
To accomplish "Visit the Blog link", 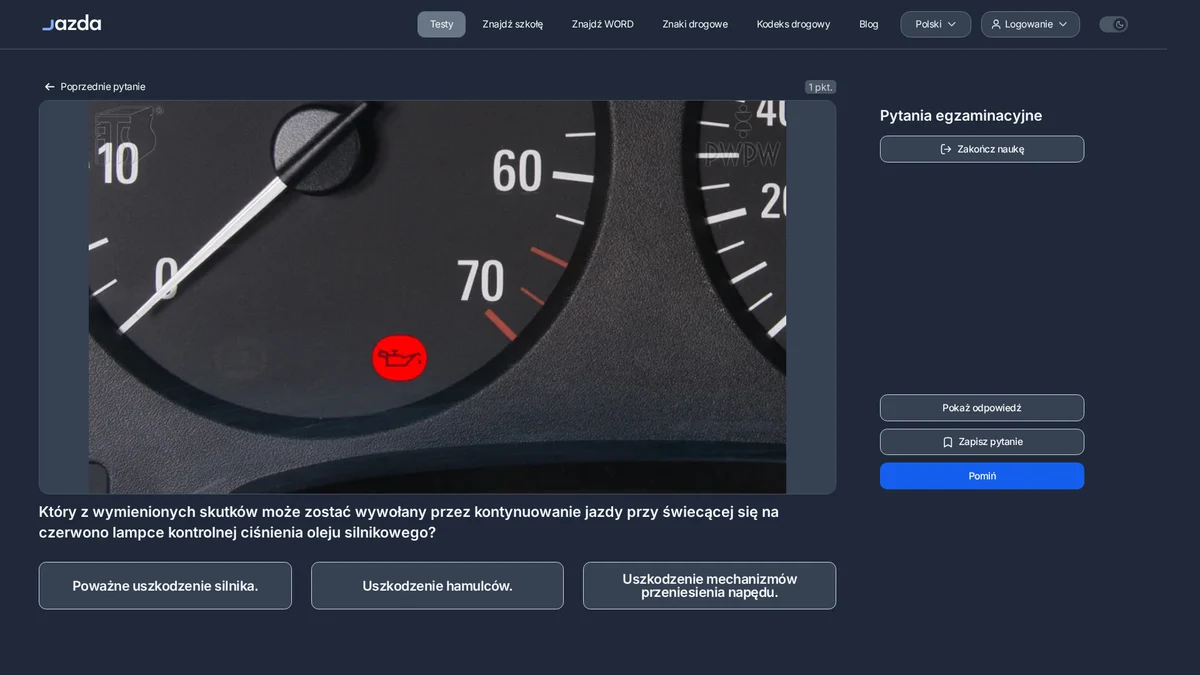I will (x=869, y=24).
